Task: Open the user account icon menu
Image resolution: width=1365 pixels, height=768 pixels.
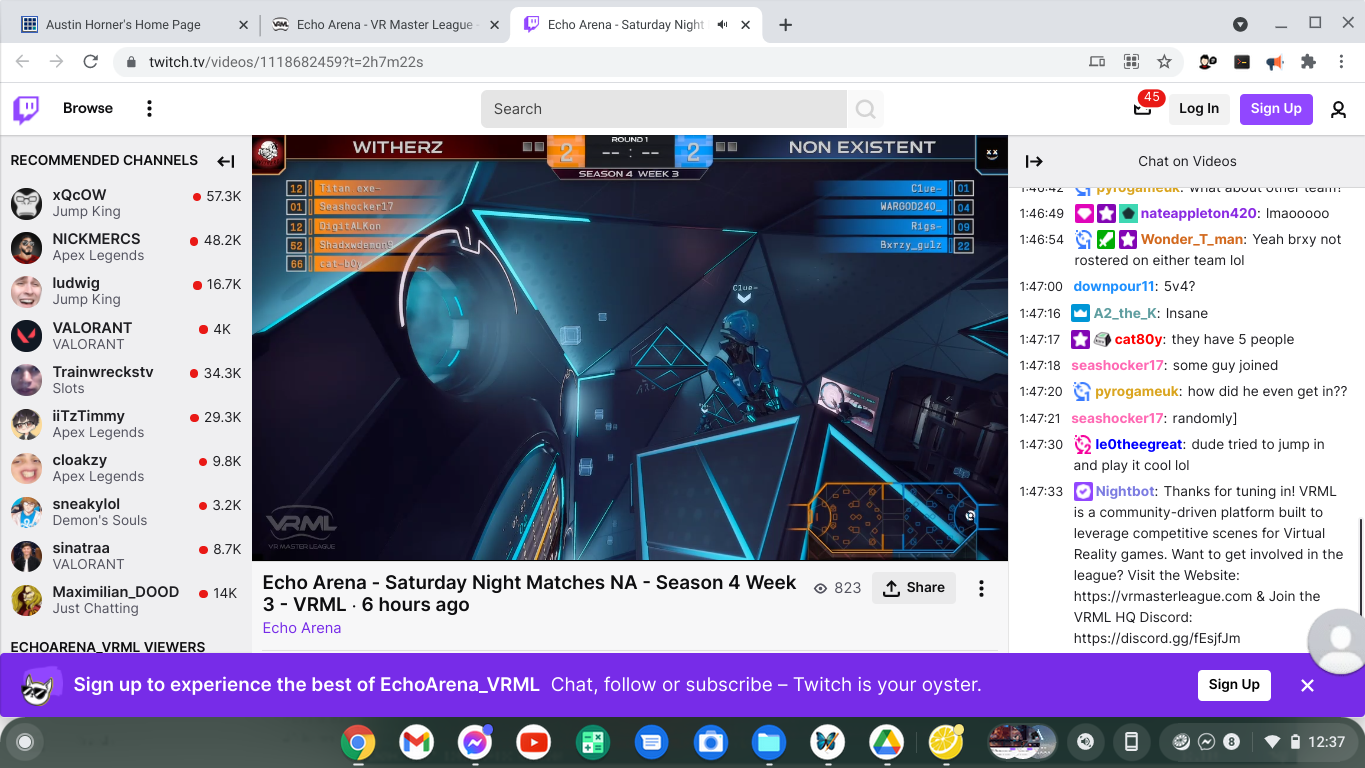Action: pos(1338,109)
